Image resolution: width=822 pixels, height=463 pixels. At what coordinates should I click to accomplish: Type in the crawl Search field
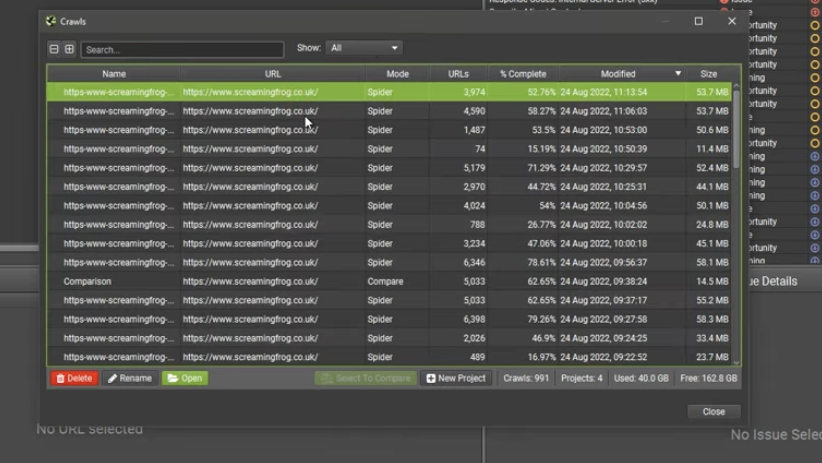pos(182,49)
